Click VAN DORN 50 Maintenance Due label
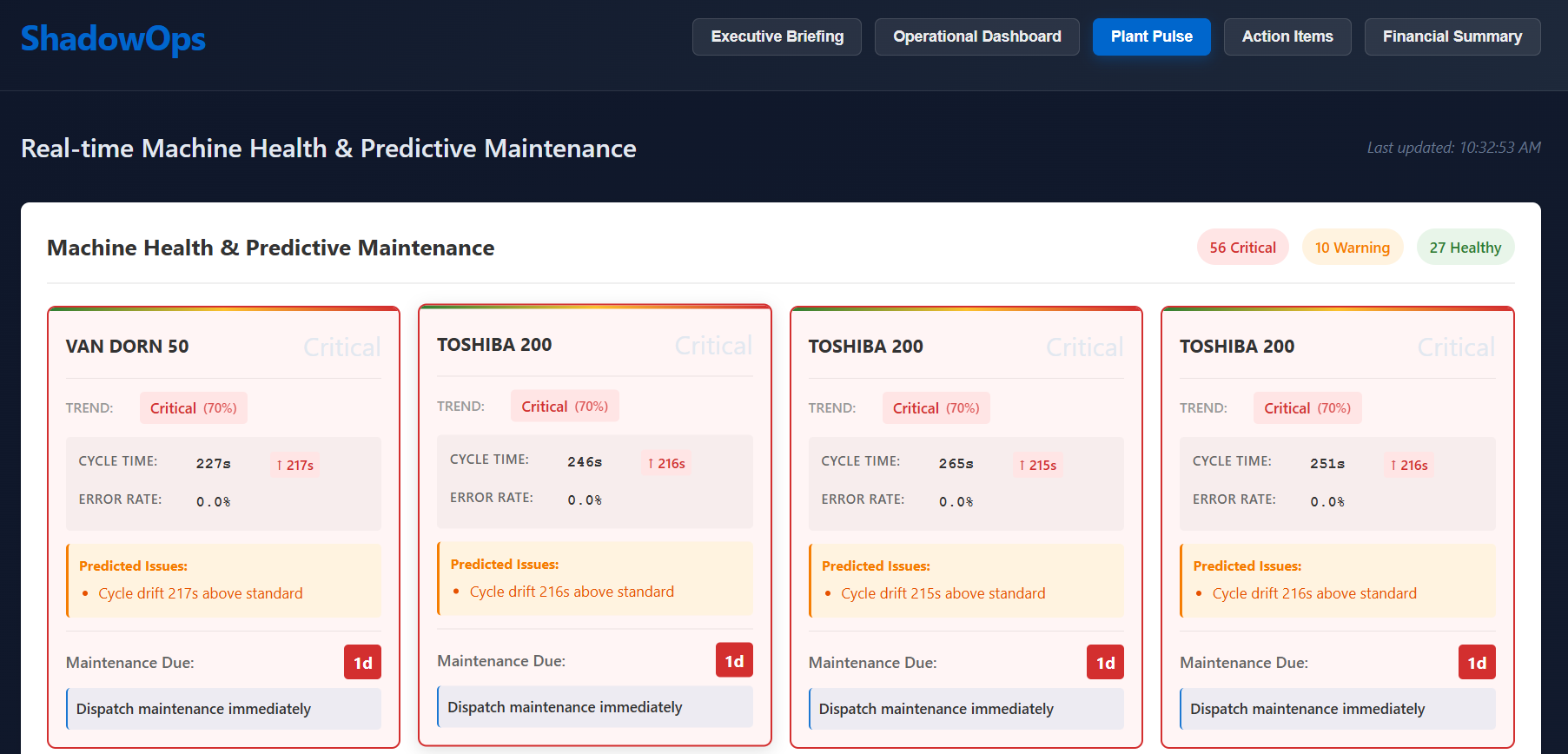The image size is (1568, 754). (x=129, y=663)
